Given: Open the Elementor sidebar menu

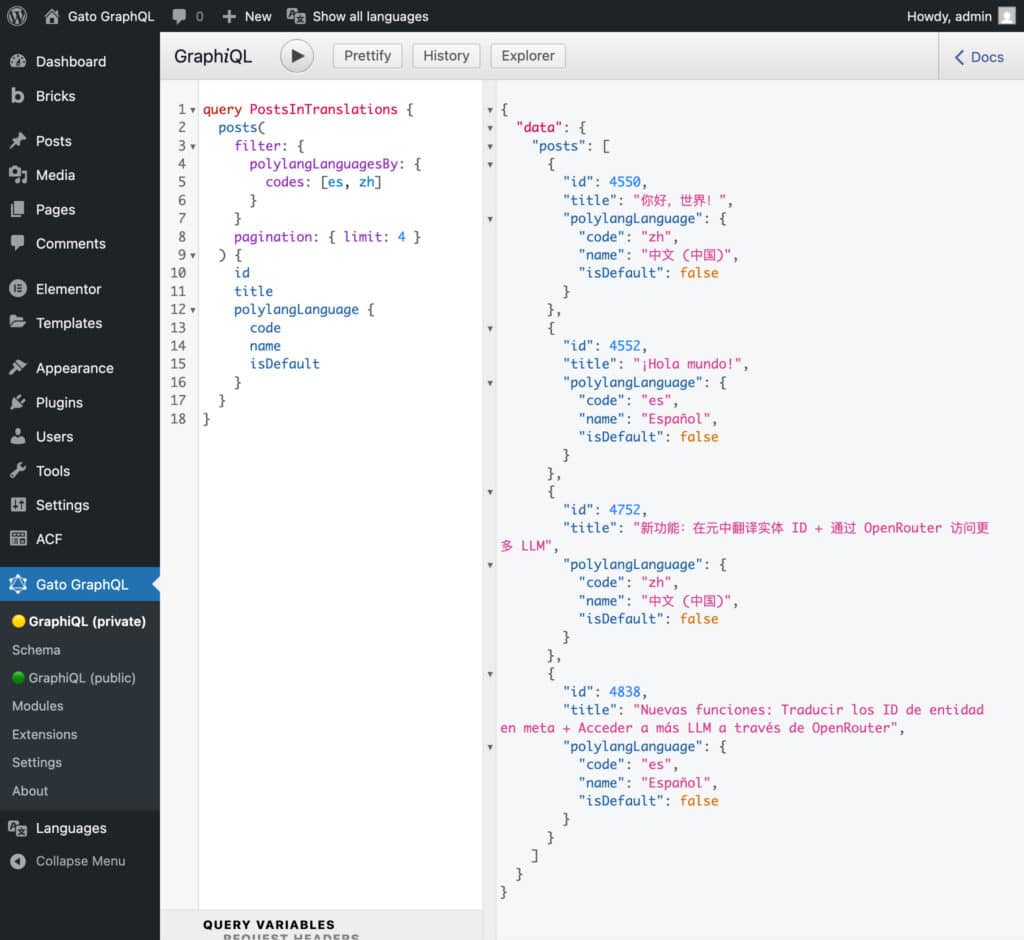Looking at the screenshot, I should 68,289.
